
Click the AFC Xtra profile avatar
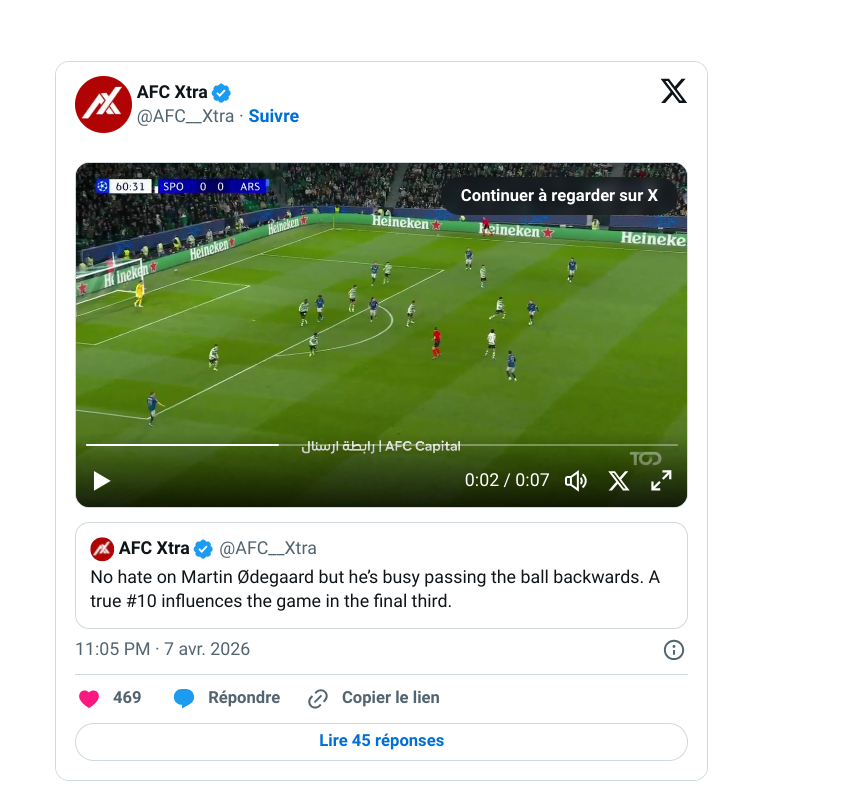pos(104,104)
